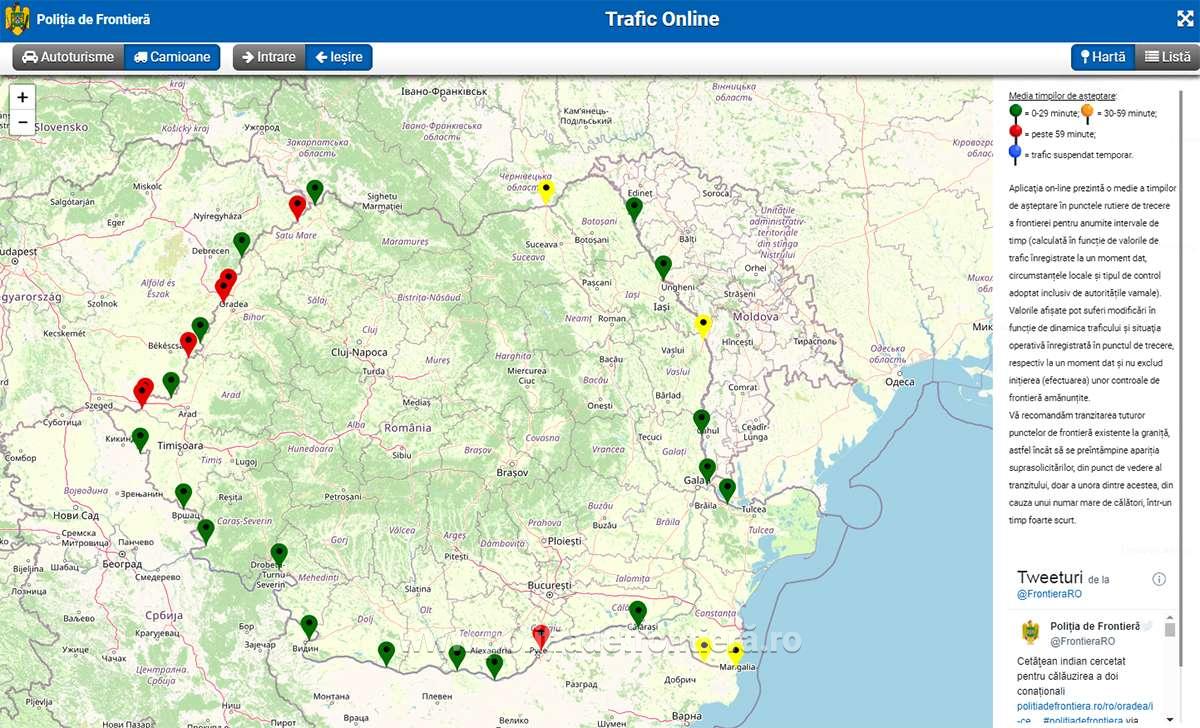The height and width of the screenshot is (728, 1200).
Task: Zoom out of the map
Action: click(23, 122)
